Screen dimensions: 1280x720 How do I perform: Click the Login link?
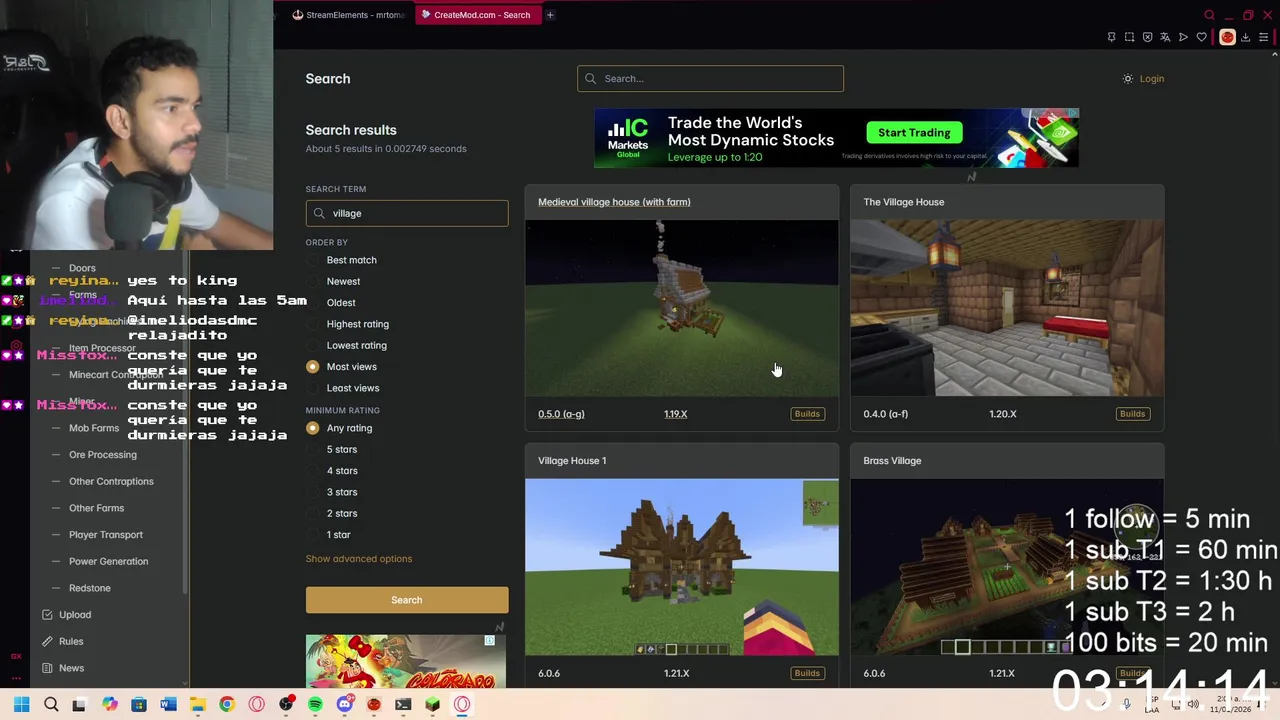tap(1152, 79)
